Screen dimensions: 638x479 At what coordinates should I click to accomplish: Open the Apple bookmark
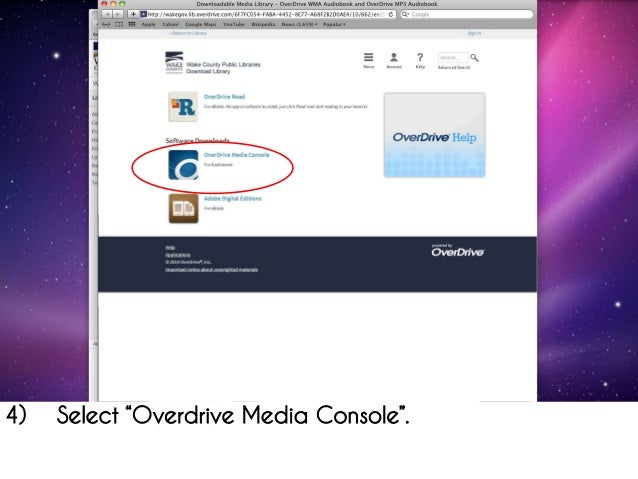click(x=149, y=24)
